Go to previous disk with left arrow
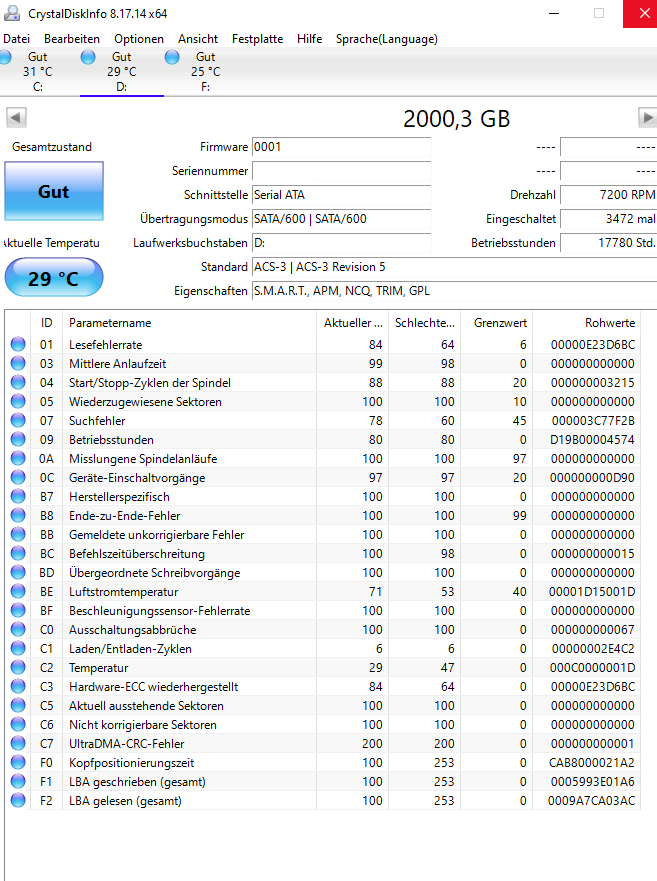 coord(16,118)
